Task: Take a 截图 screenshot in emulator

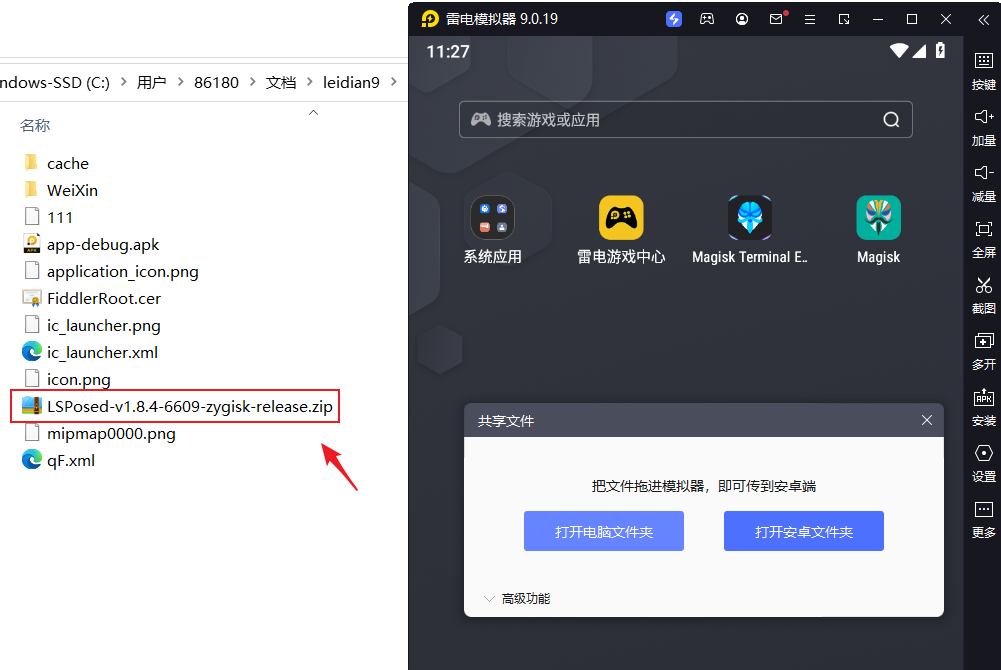Action: [984, 295]
